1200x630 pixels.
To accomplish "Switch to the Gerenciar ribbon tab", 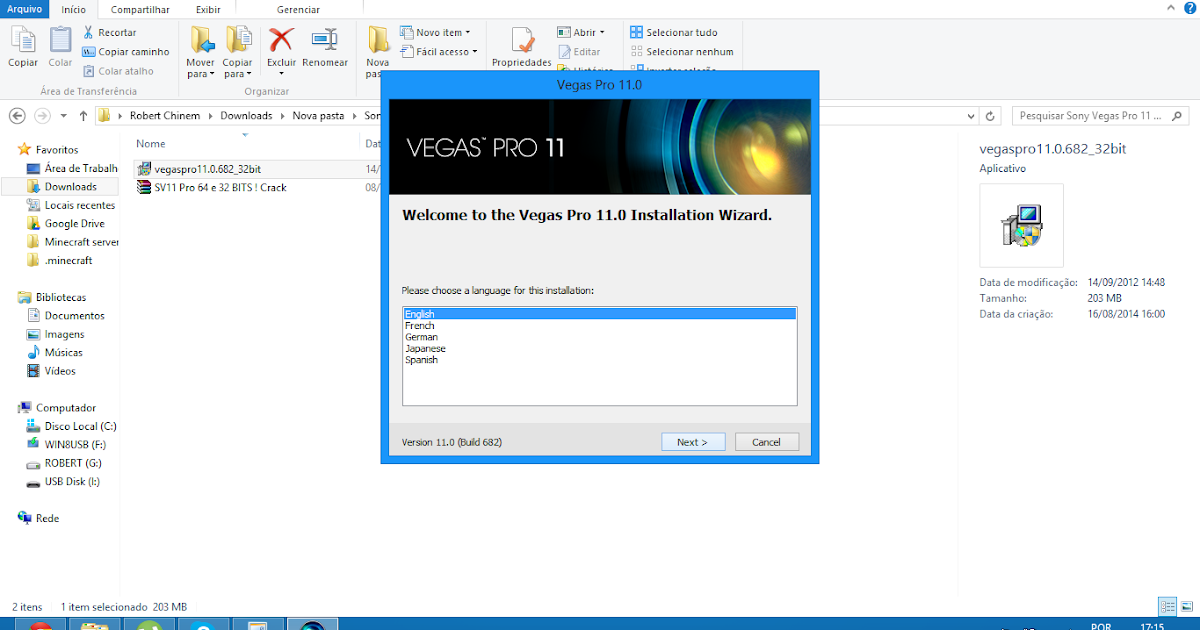I will point(299,9).
